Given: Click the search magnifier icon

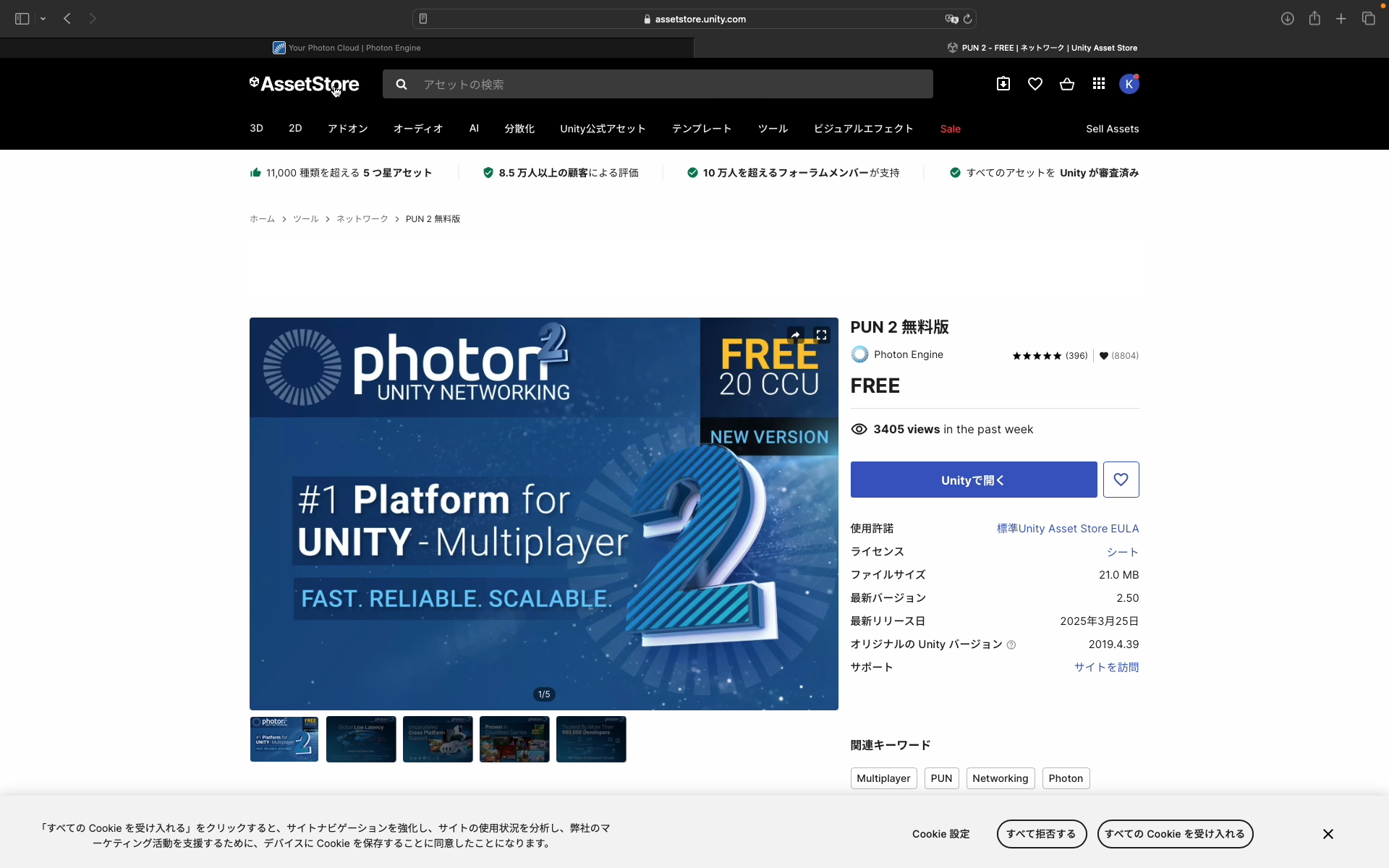Looking at the screenshot, I should click(x=402, y=85).
